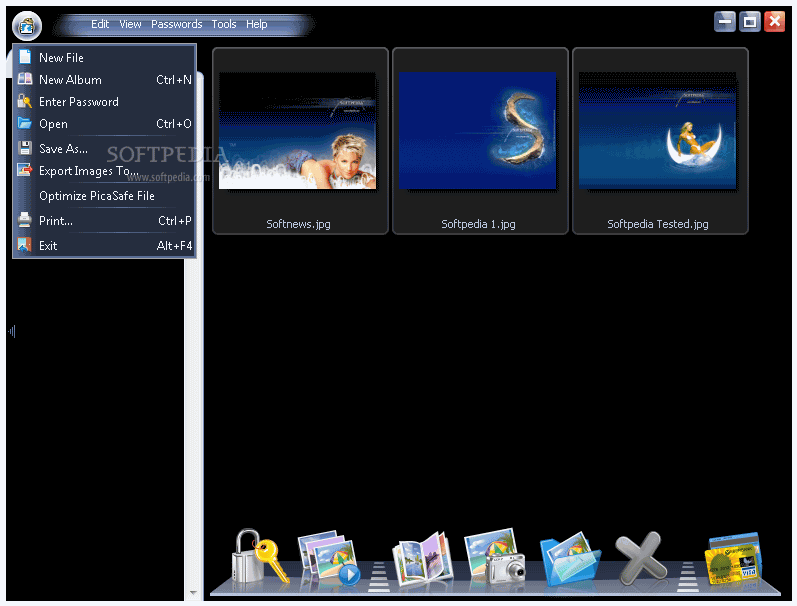The height and width of the screenshot is (606, 797).
Task: Close the PicaSafe window
Action: (774, 22)
